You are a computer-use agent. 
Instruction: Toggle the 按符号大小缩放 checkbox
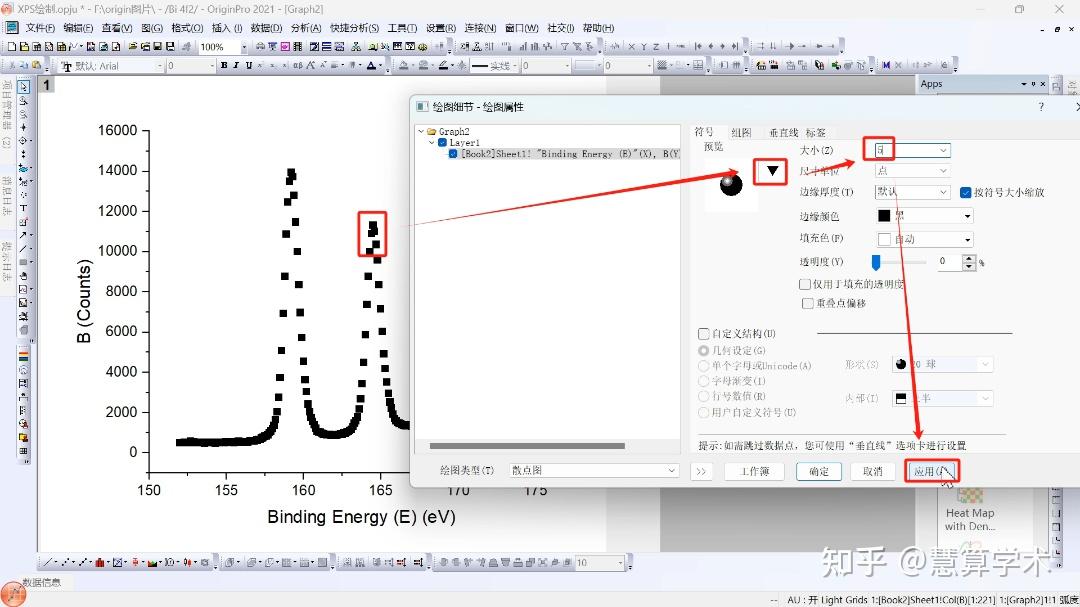966,191
